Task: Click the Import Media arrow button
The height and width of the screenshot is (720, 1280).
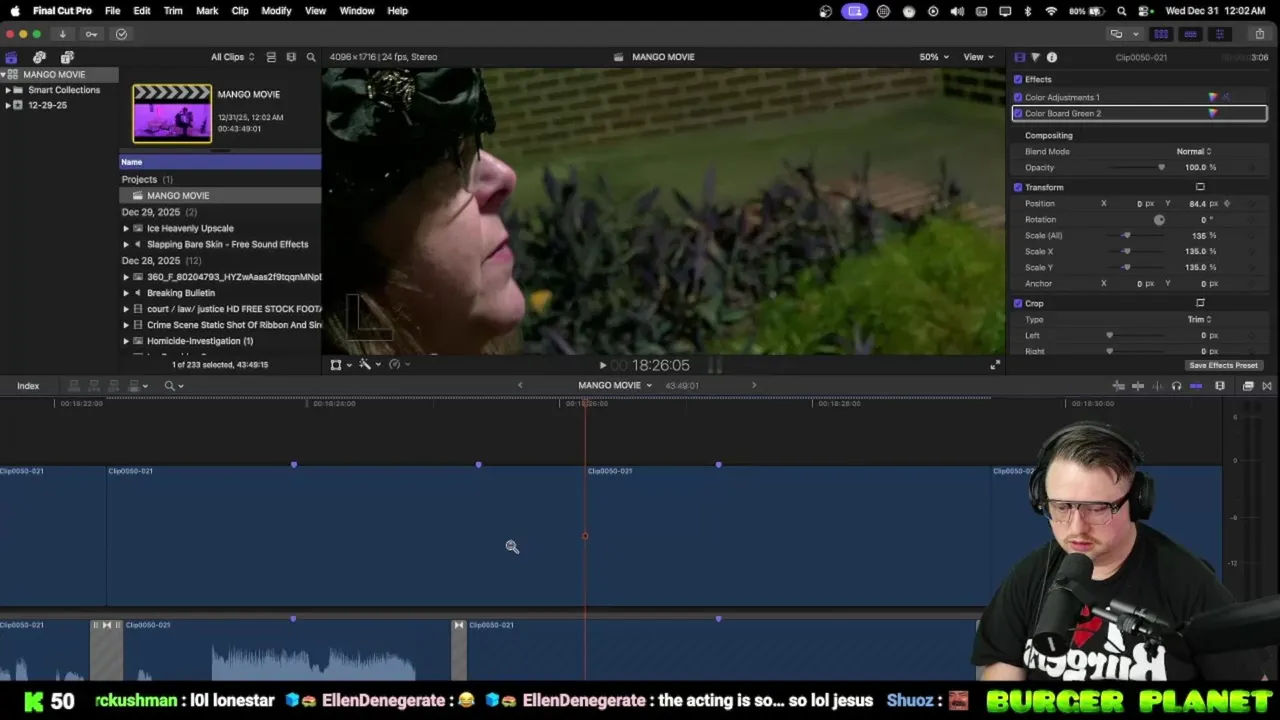Action: (62, 34)
